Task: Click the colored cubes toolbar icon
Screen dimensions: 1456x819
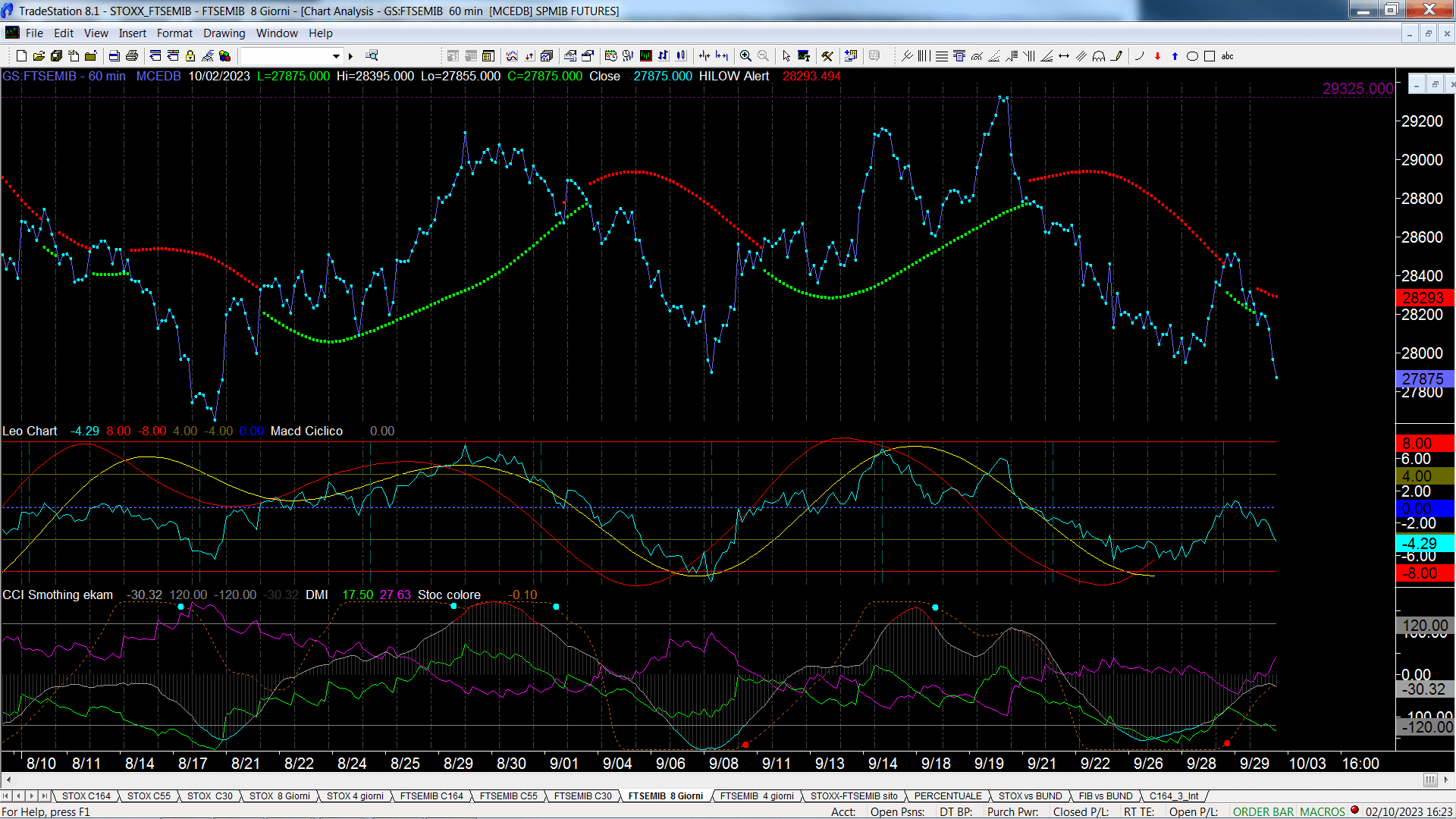Action: click(224, 56)
